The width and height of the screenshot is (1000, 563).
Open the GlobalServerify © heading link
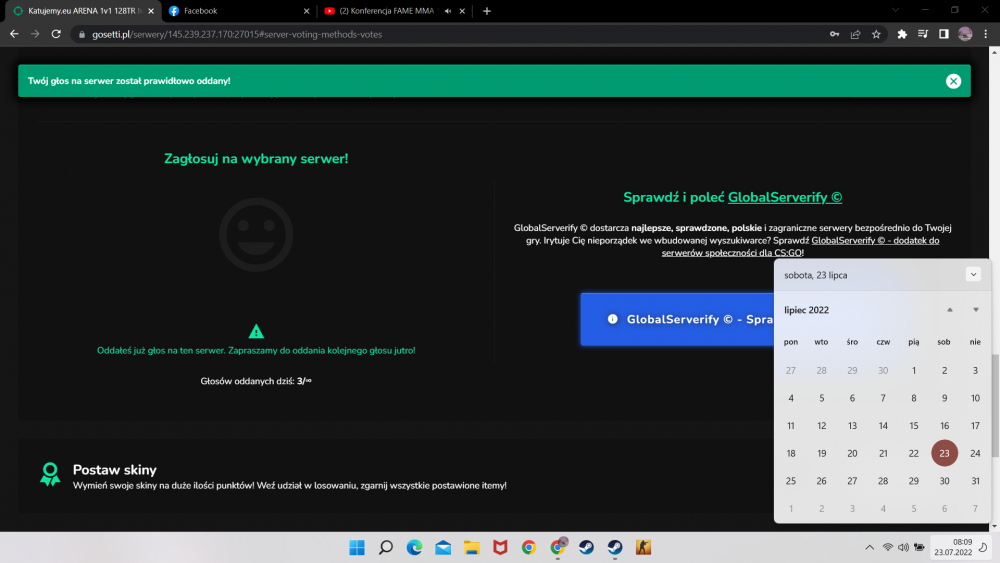[784, 198]
